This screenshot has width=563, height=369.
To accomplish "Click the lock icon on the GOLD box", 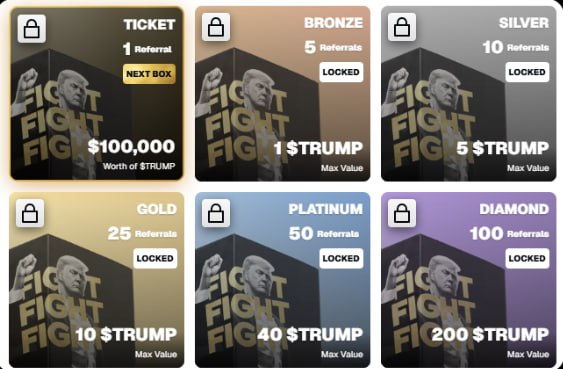I will 30,213.
